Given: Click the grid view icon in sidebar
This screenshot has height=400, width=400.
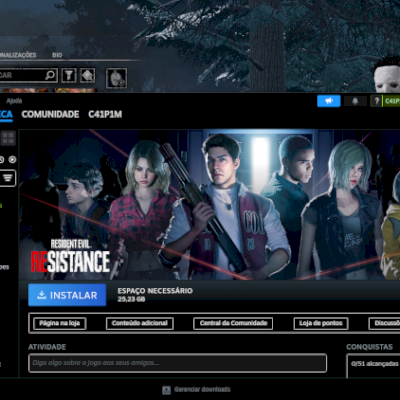Looking at the screenshot, I should (x=8, y=138).
